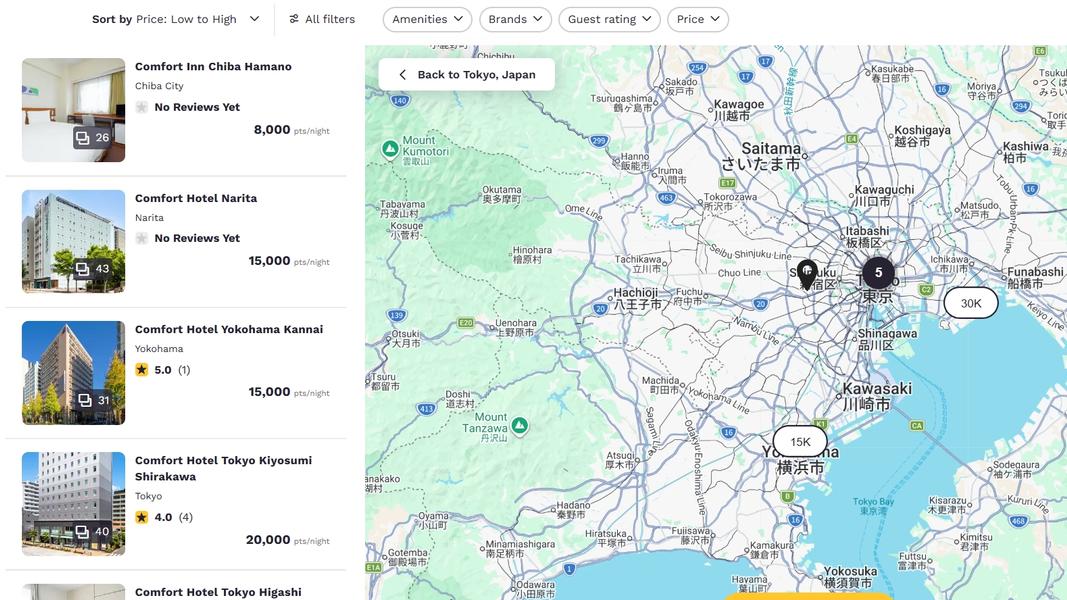Click the yellow star rating on Kiyosumi Shirakawa
This screenshot has height=600, width=1067.
[x=142, y=518]
